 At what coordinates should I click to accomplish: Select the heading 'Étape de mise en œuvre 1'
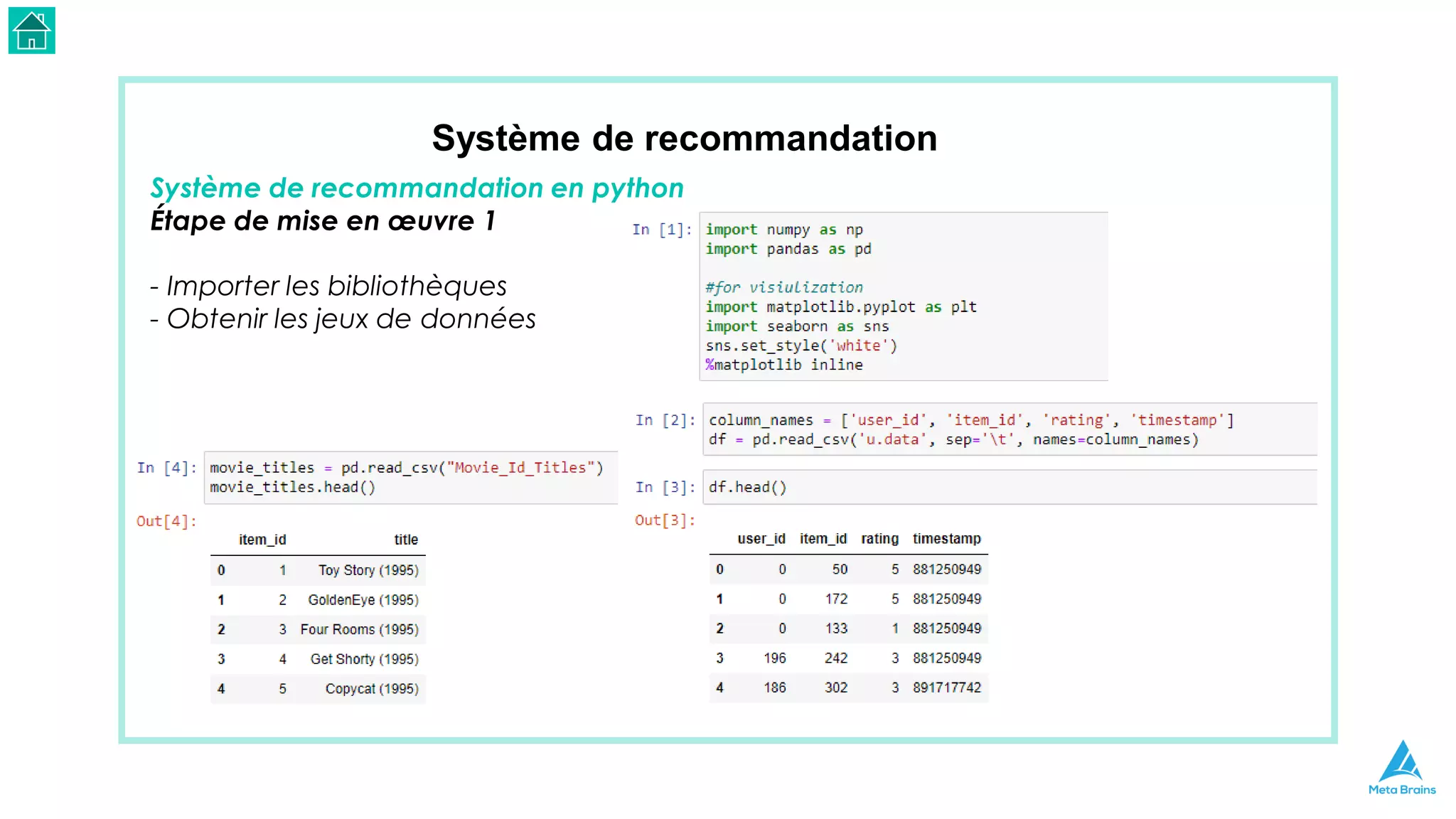(323, 220)
